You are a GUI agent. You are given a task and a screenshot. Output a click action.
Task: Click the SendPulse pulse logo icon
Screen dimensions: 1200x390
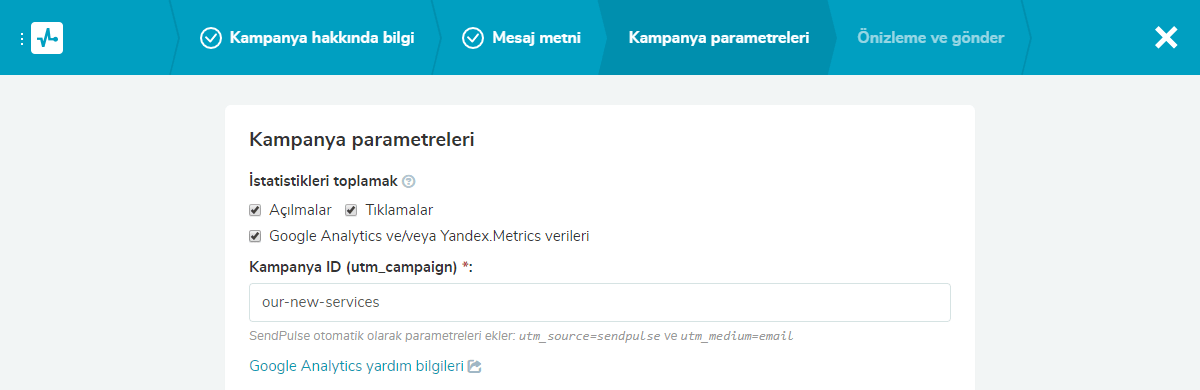(47, 38)
